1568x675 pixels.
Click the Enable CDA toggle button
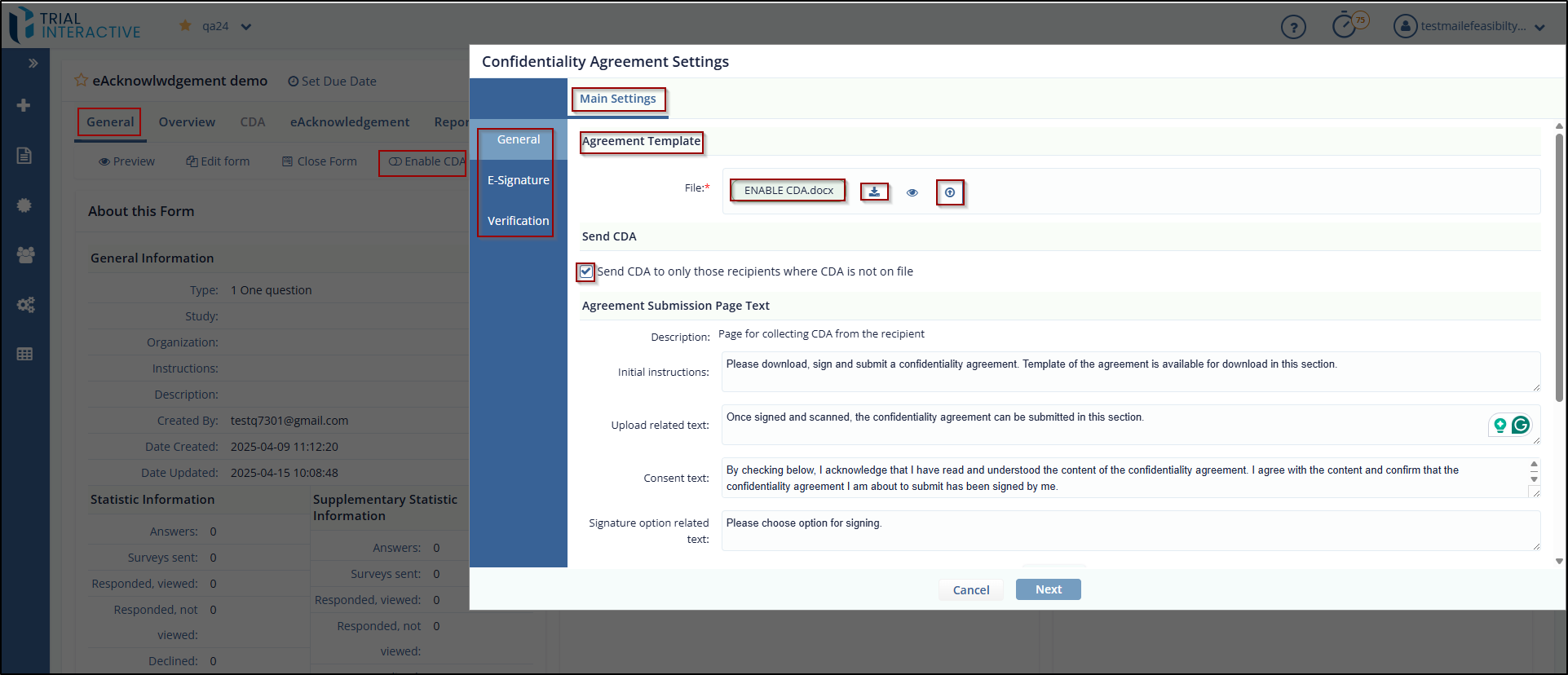(x=426, y=161)
